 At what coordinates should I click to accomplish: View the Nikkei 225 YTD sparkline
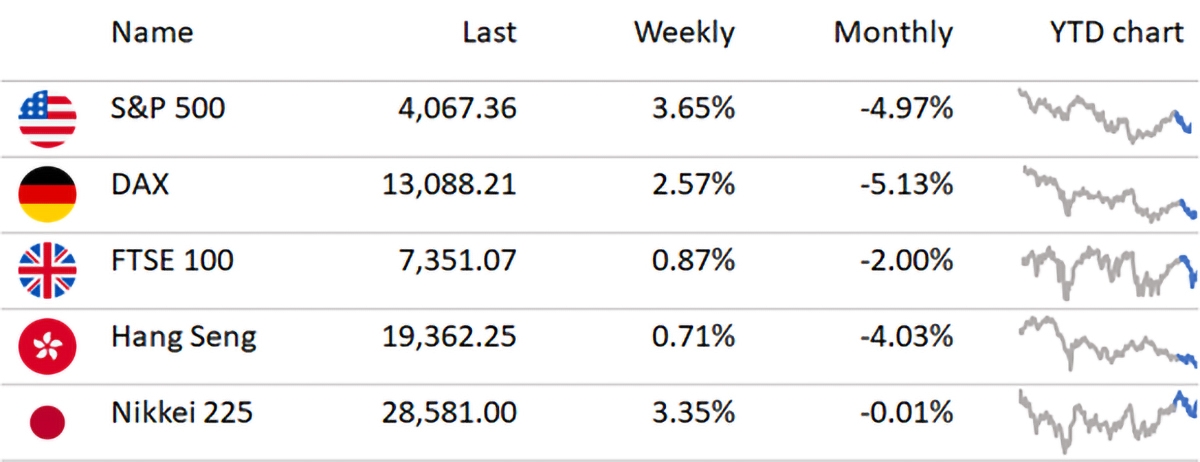click(1104, 421)
